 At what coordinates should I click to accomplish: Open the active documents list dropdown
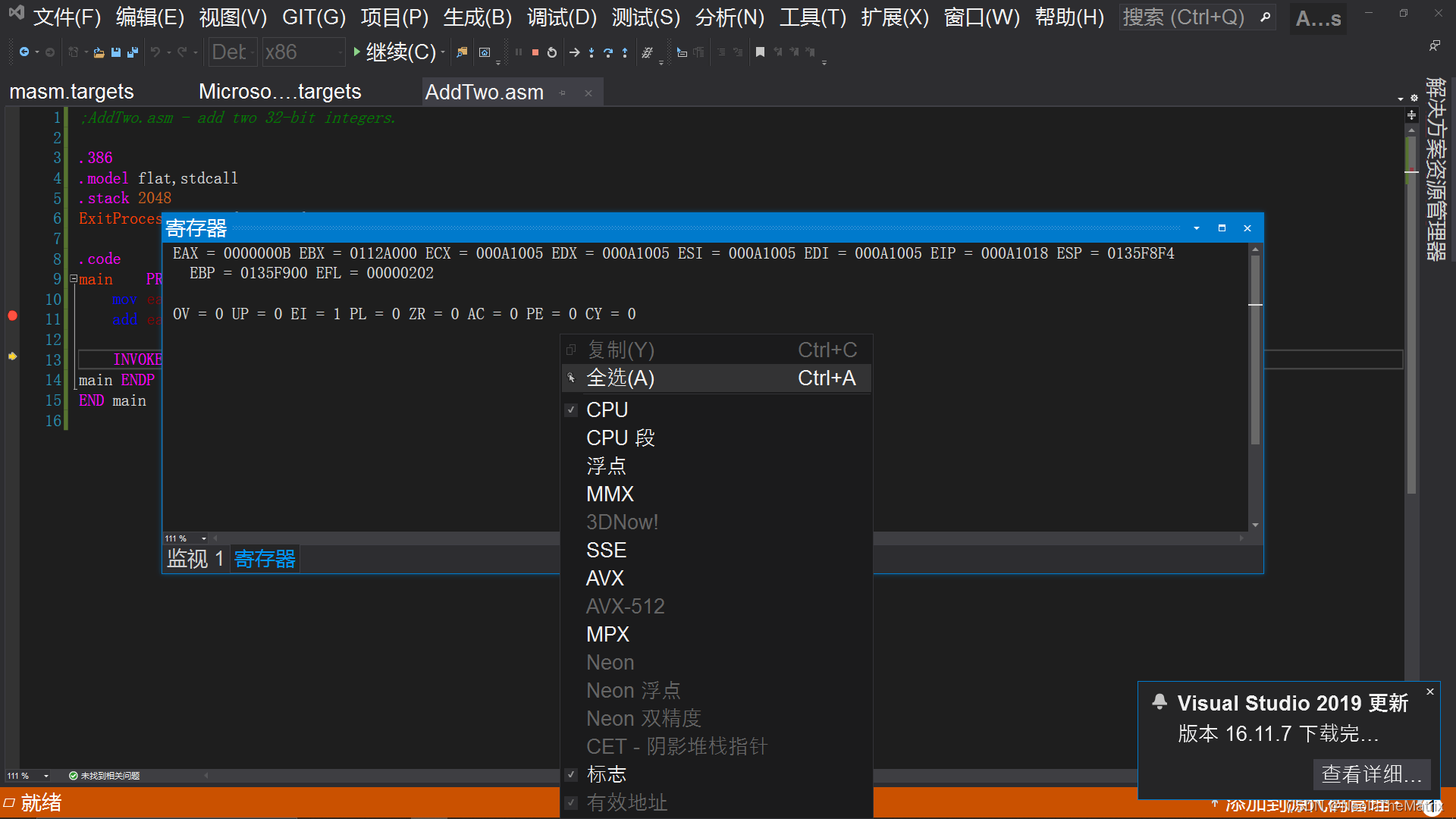(x=1401, y=99)
